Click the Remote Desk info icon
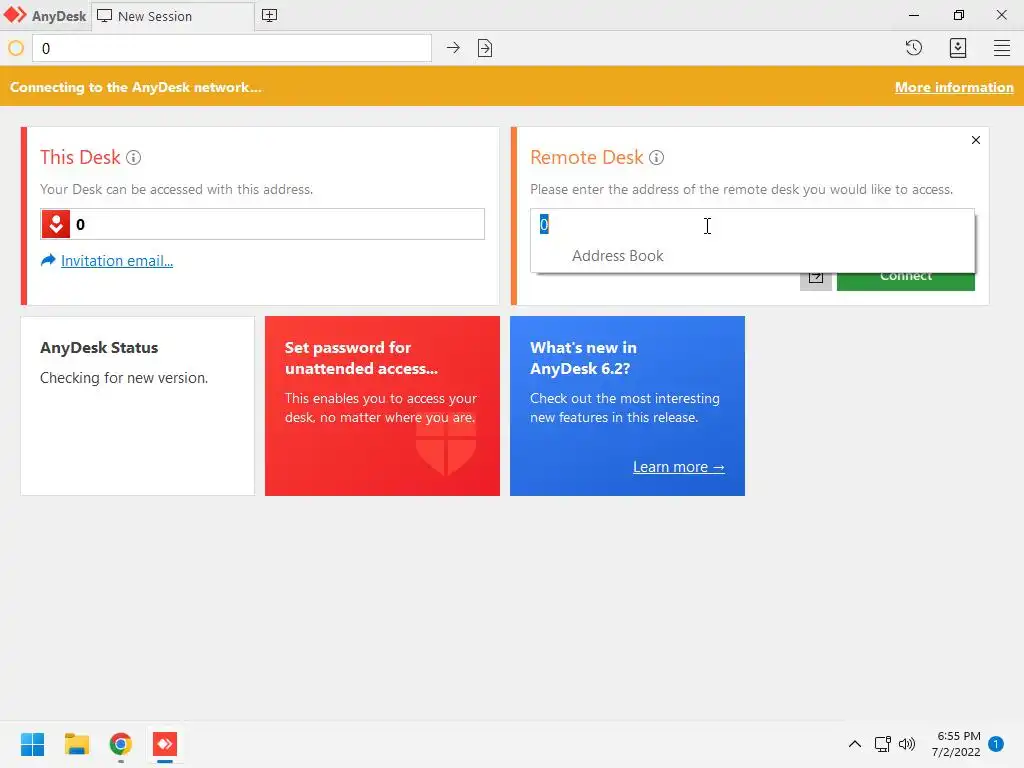This screenshot has width=1024, height=768. click(656, 157)
